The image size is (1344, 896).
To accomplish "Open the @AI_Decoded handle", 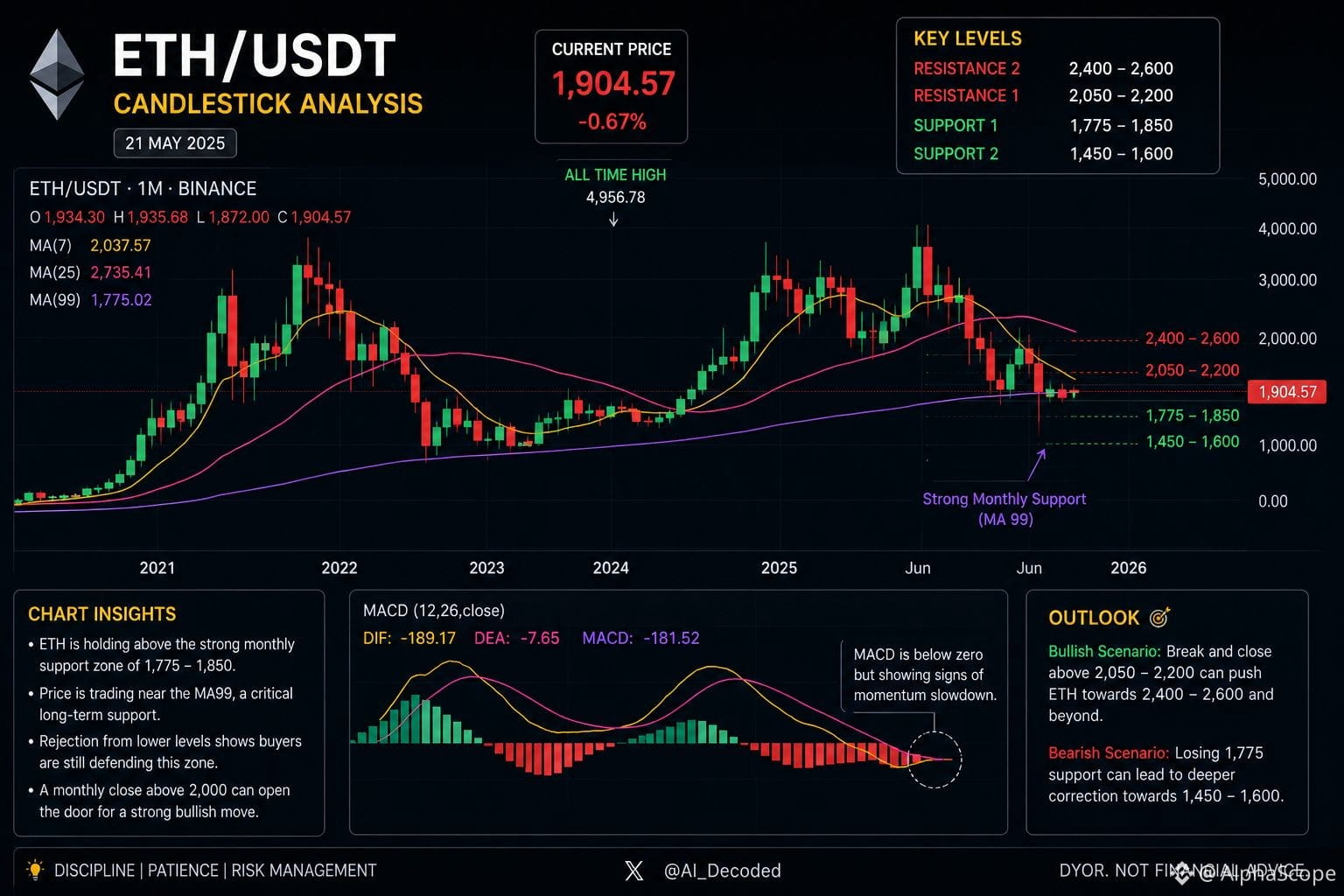I will coord(722,871).
